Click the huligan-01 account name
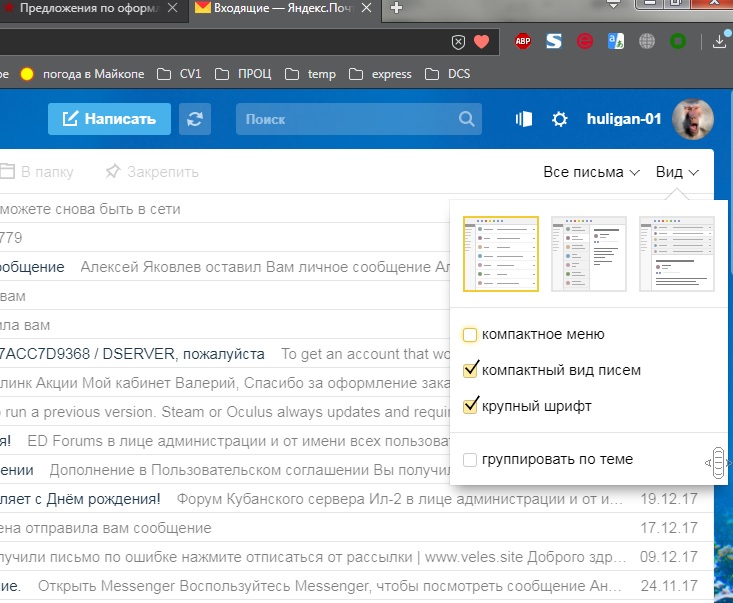The width and height of the screenshot is (733, 603). click(x=624, y=119)
